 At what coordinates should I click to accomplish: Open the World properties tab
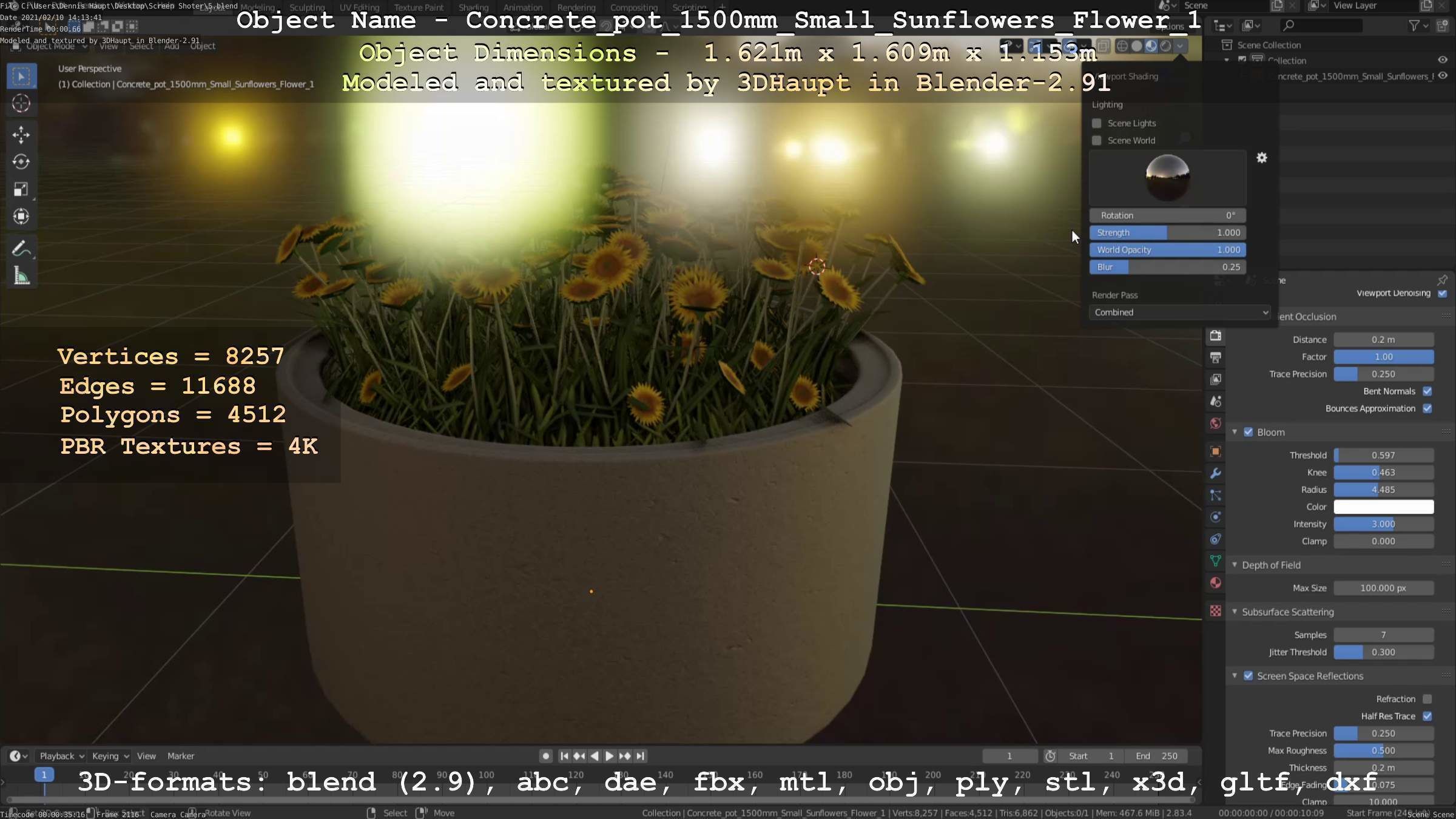(x=1216, y=423)
